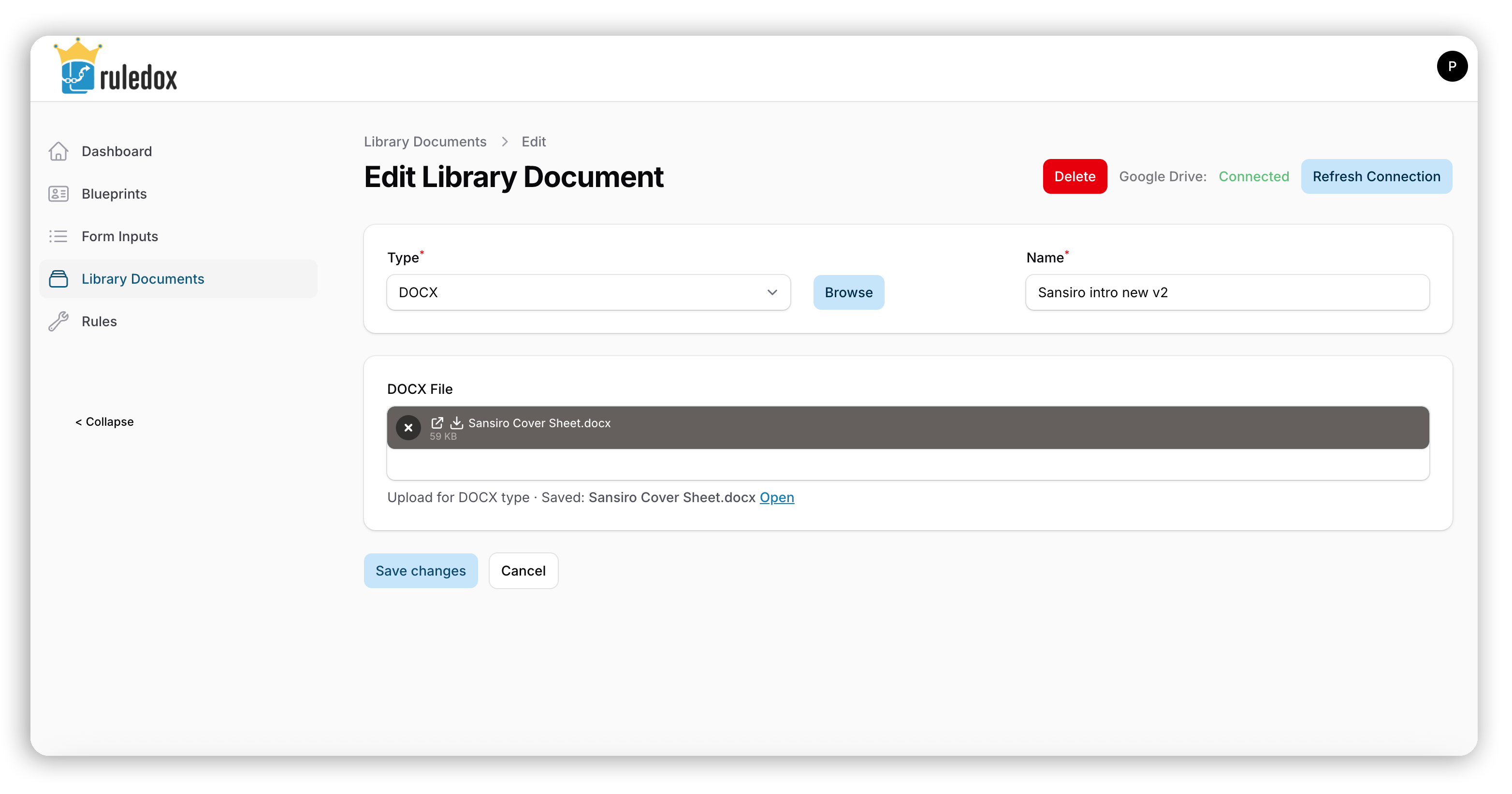Viewport: 1512px width, 794px height.
Task: Click the Browse button
Action: click(848, 292)
